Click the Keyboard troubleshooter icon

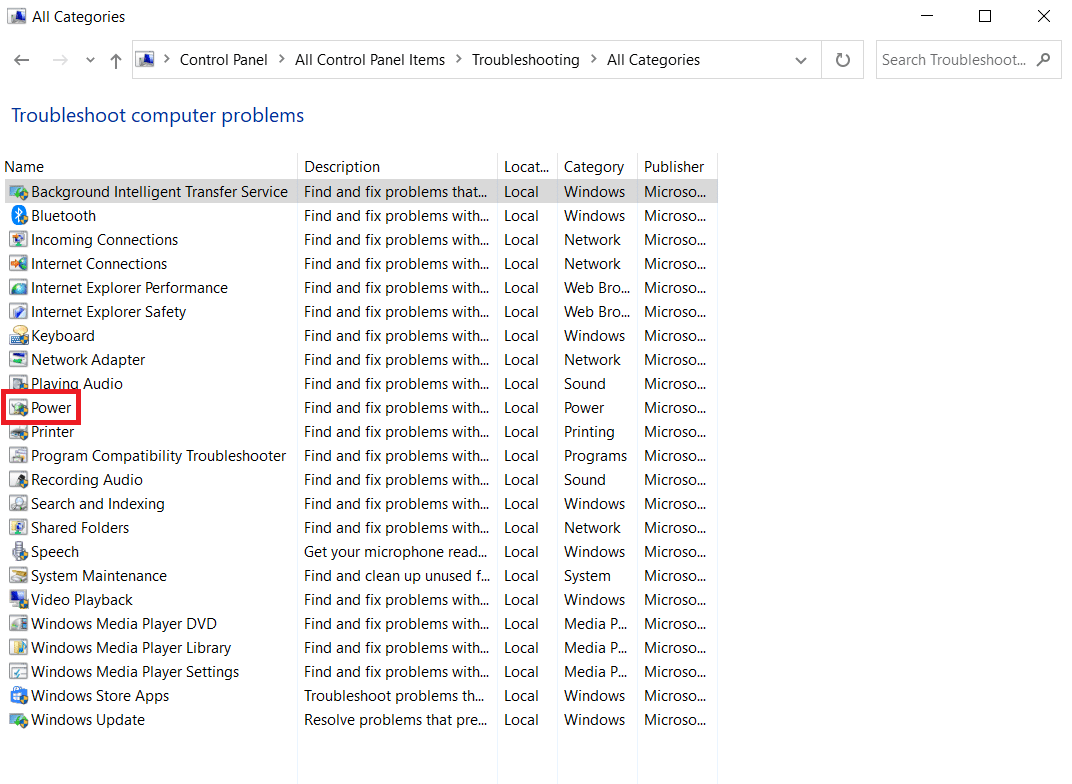[18, 336]
